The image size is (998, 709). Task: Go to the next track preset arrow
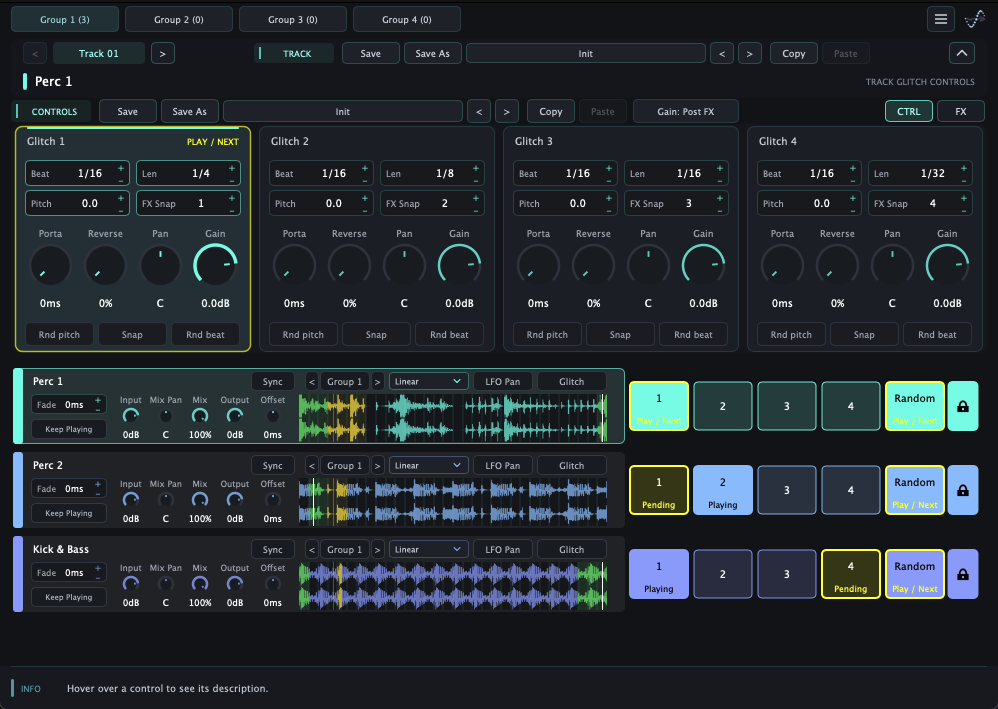tap(750, 53)
